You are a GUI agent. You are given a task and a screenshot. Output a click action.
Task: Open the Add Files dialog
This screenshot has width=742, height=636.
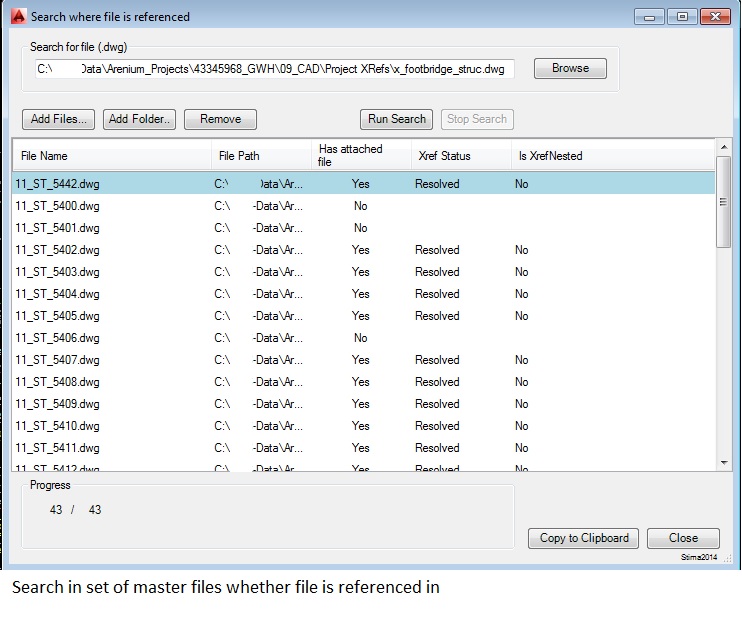[58, 119]
